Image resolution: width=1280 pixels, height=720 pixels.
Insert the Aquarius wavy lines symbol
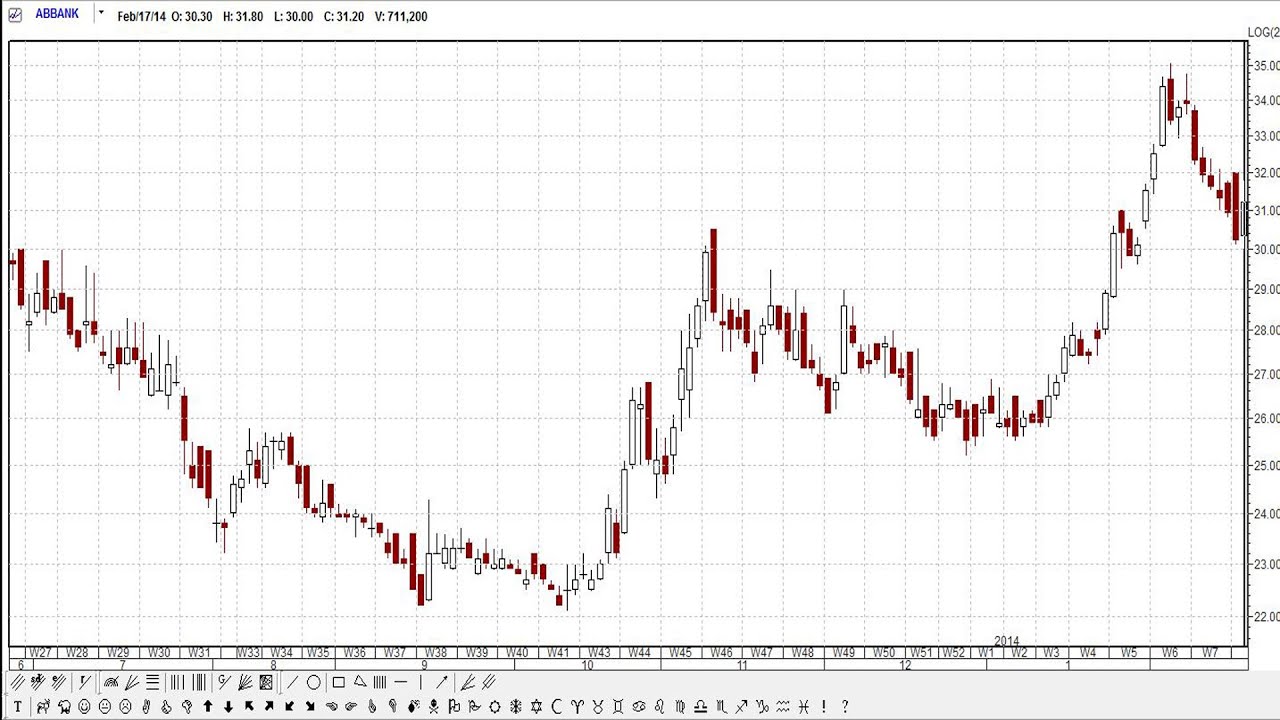coord(783,706)
